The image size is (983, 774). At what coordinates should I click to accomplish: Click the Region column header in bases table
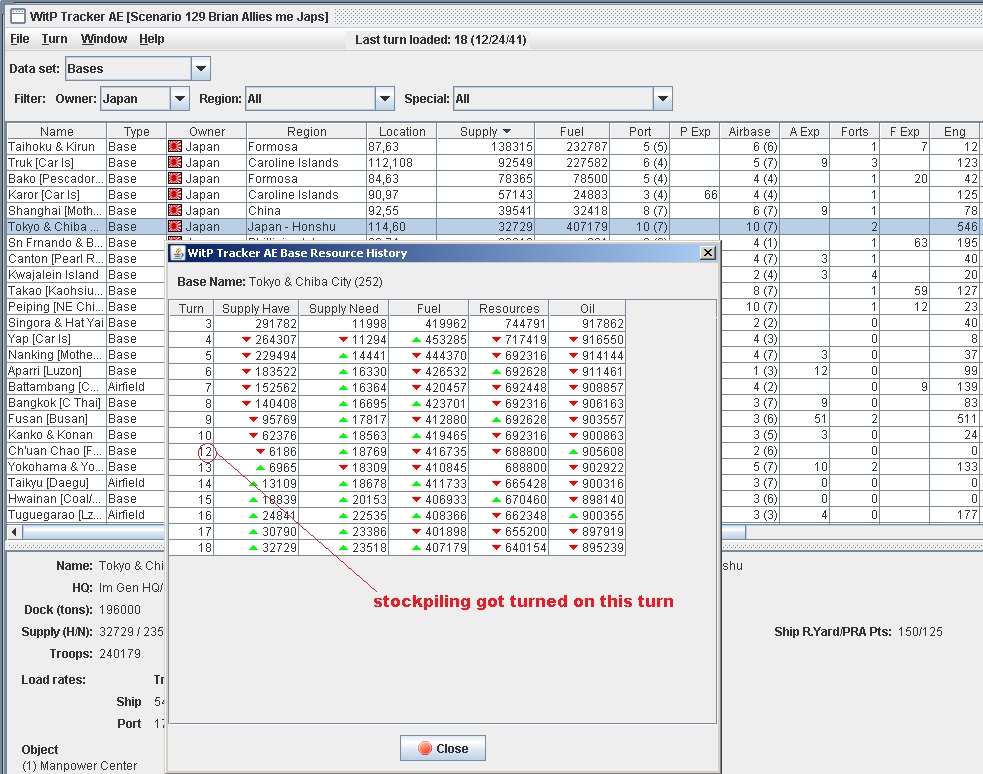tap(307, 132)
